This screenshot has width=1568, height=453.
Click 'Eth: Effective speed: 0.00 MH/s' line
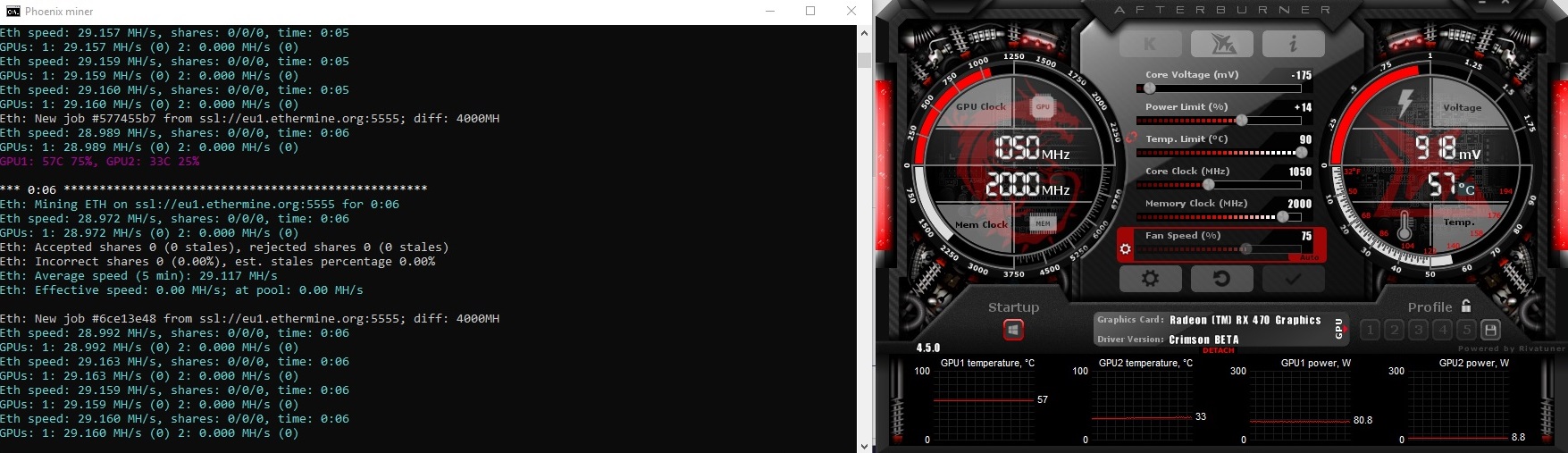[181, 290]
